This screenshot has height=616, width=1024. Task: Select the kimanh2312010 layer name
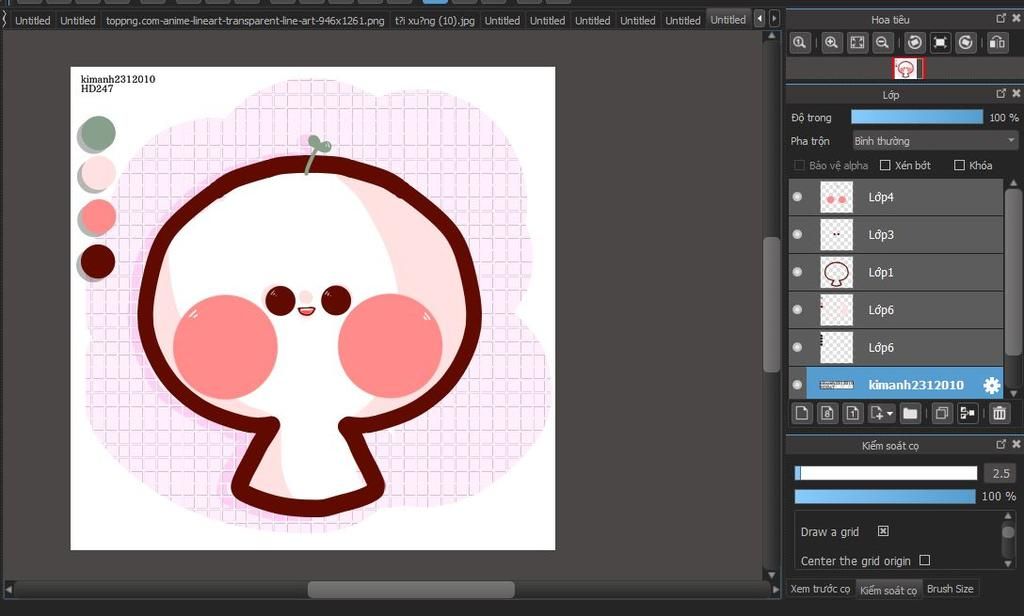pyautogui.click(x=916, y=385)
